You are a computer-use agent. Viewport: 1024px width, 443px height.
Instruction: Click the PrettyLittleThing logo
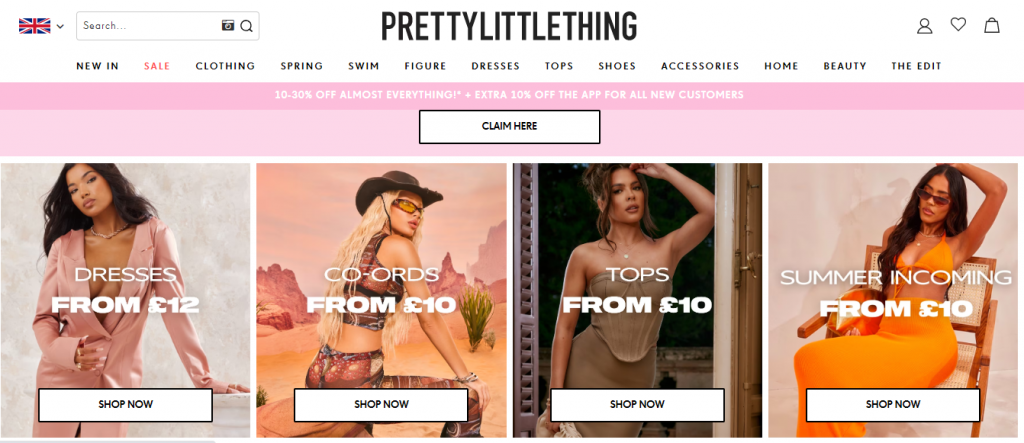[x=509, y=26]
